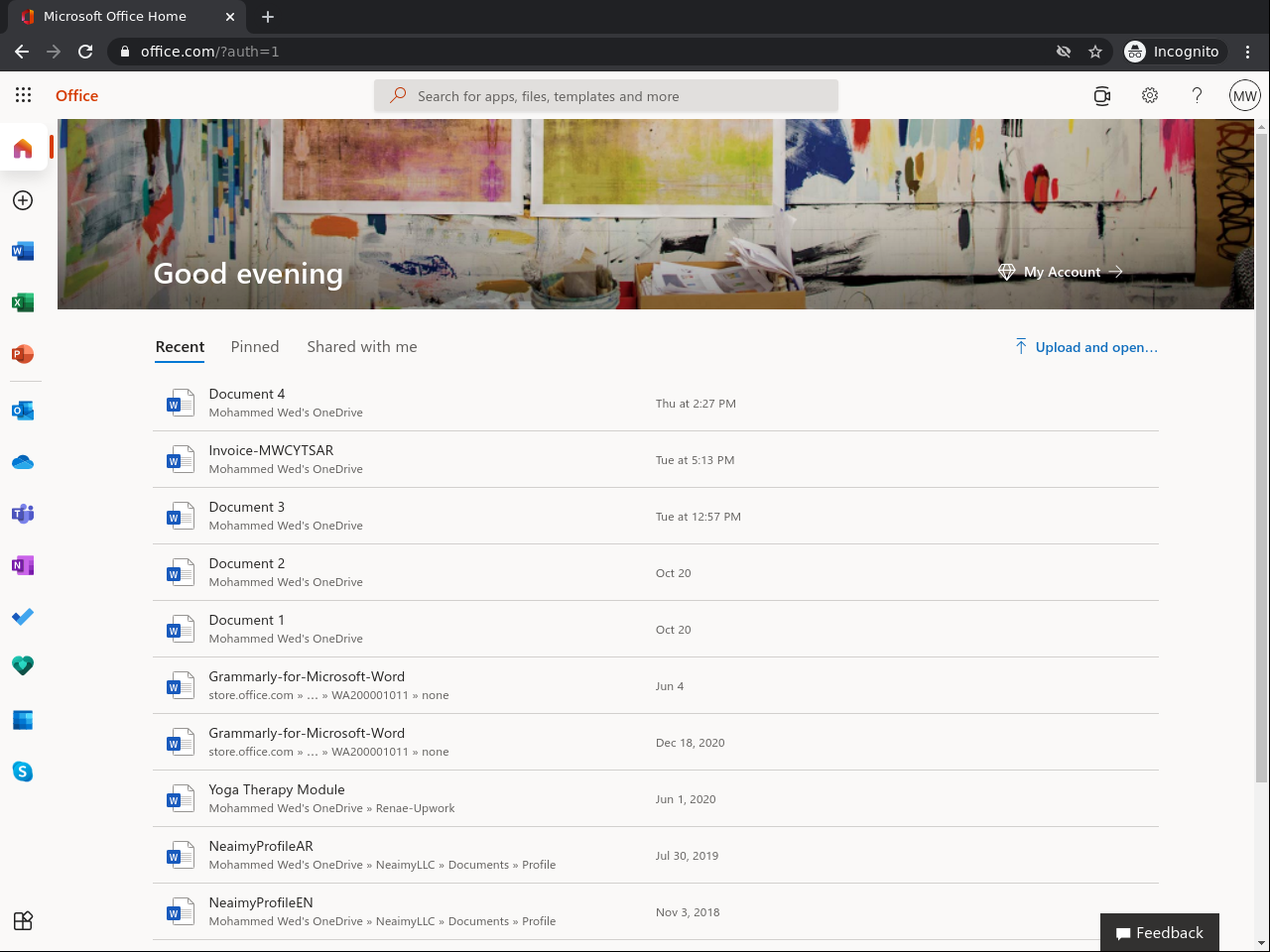Show all apps icon at sidebar bottom
1270x952 pixels.
[23, 920]
